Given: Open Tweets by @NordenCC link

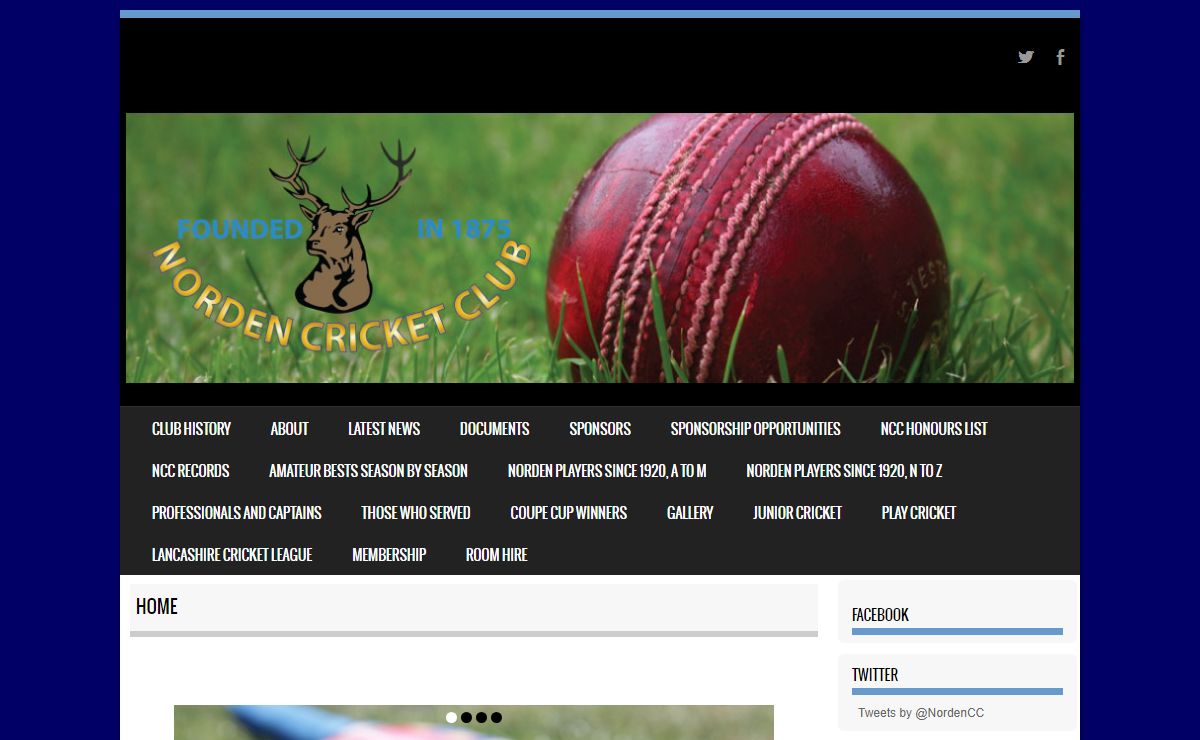Looking at the screenshot, I should (921, 713).
